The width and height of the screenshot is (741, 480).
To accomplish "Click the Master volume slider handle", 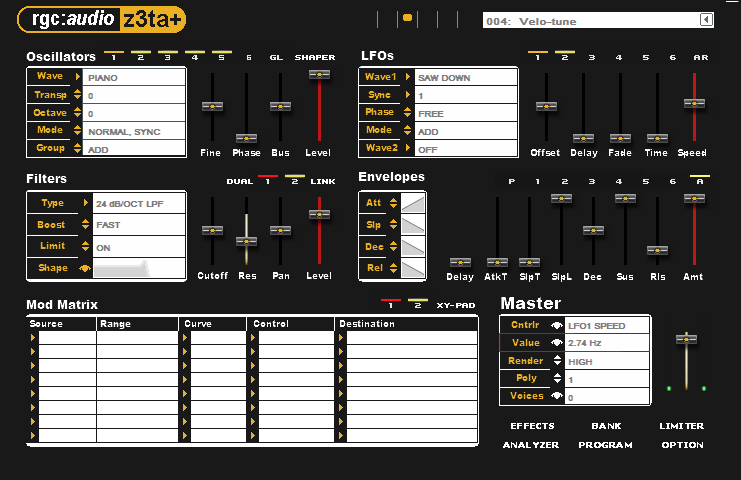I will click(686, 339).
